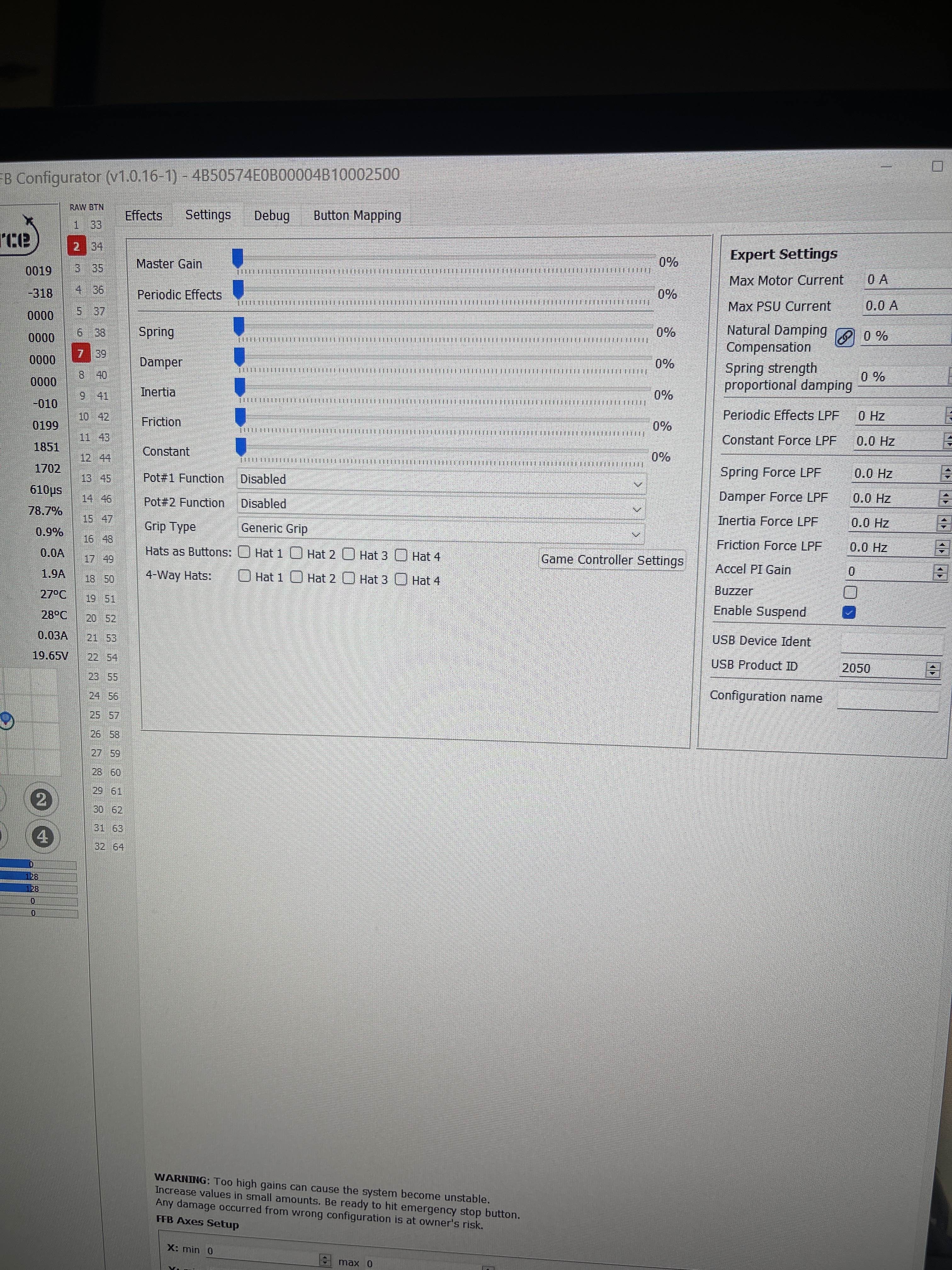Enable the Buzzer checkbox
Image resolution: width=952 pixels, height=1270 pixels.
coord(850,592)
